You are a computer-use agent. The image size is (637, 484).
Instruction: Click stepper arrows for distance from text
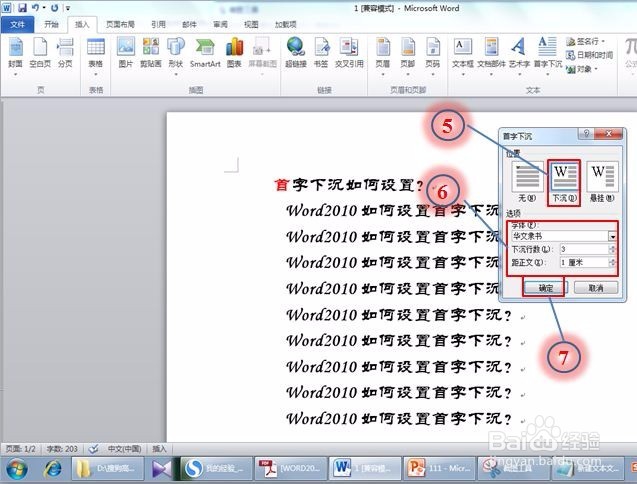(x=612, y=263)
